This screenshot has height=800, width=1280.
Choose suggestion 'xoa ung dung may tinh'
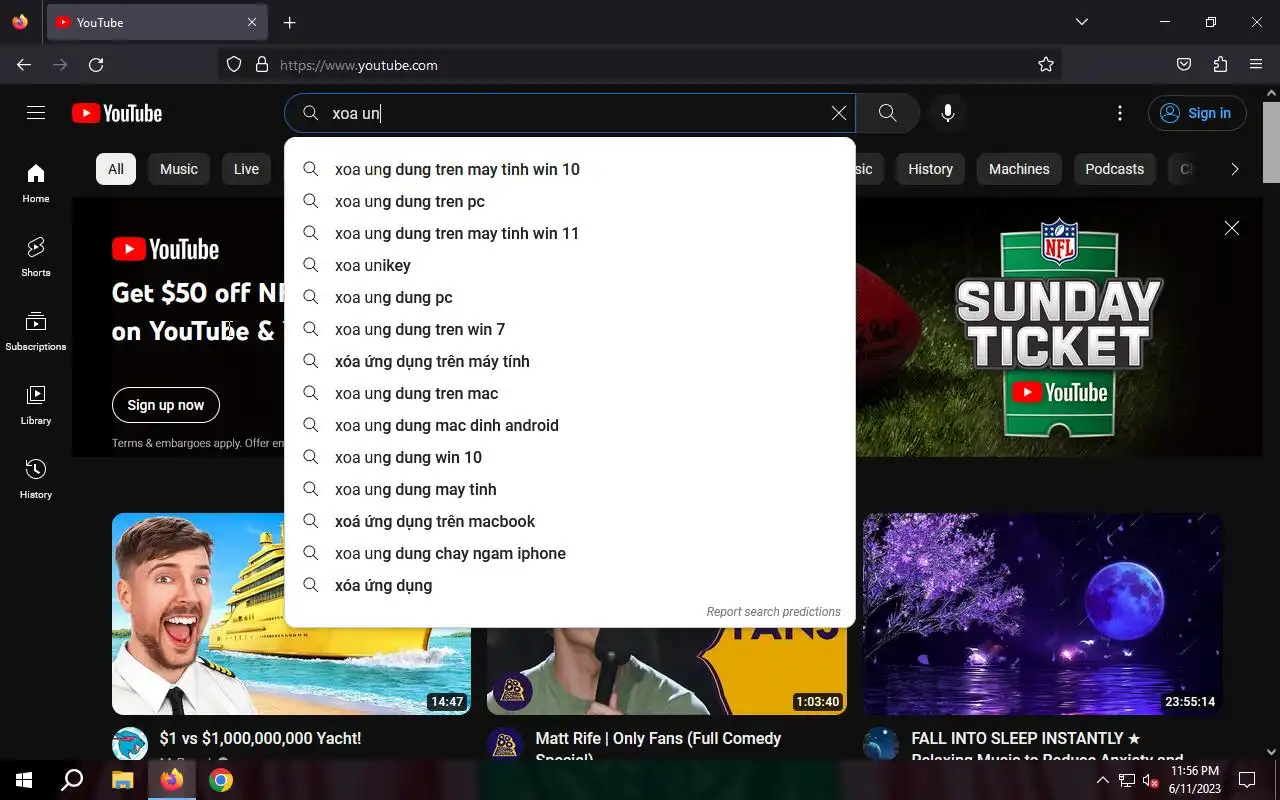570,489
